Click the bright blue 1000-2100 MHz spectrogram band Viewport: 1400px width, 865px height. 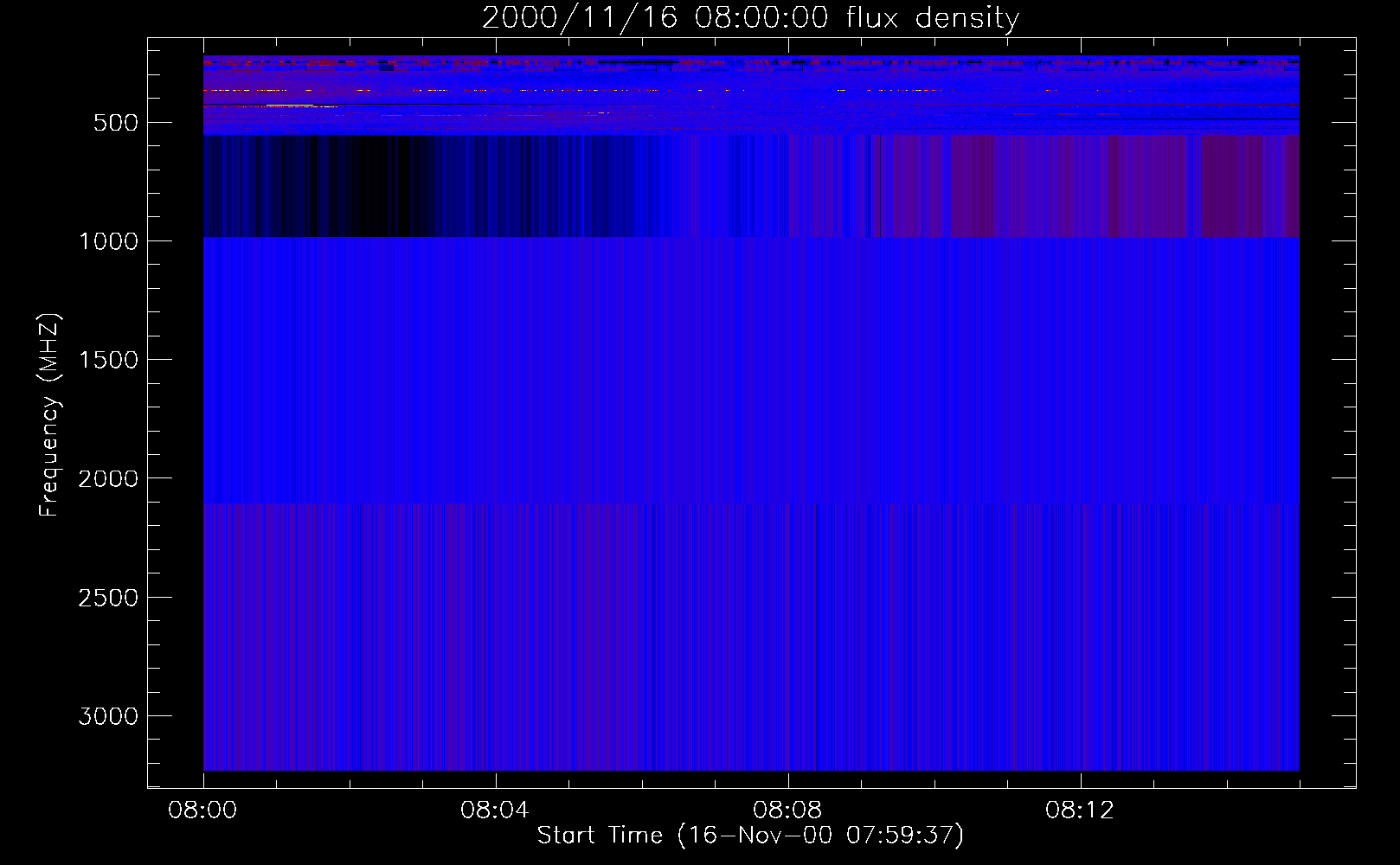point(751,370)
